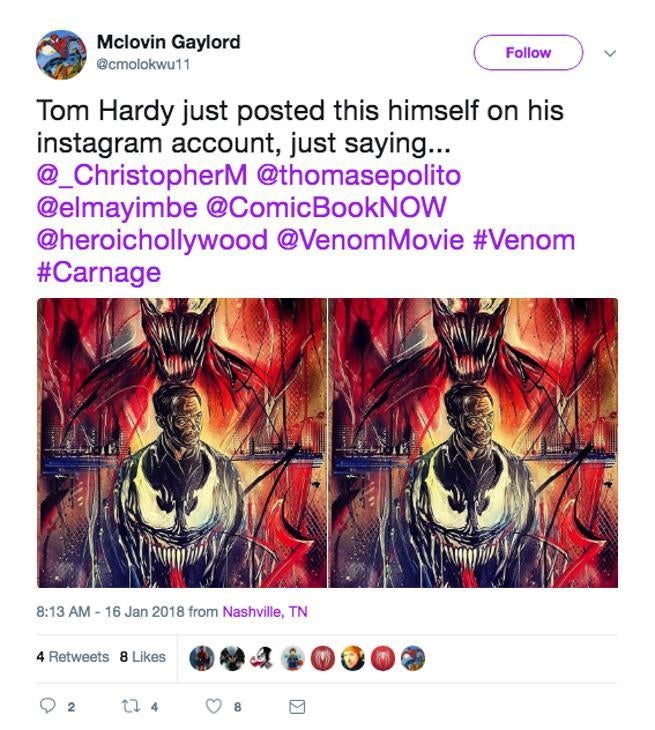Screen dimensions: 655x730
Task: View the 4 Retweets list
Action: (72, 657)
